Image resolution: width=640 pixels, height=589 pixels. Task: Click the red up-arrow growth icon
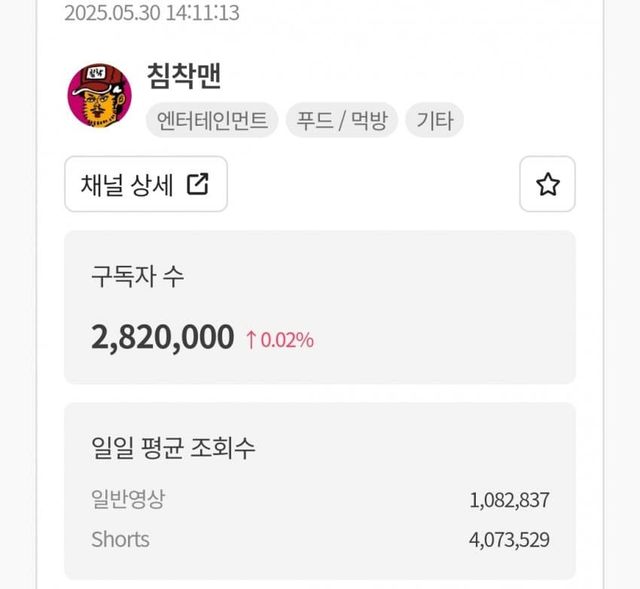[252, 339]
